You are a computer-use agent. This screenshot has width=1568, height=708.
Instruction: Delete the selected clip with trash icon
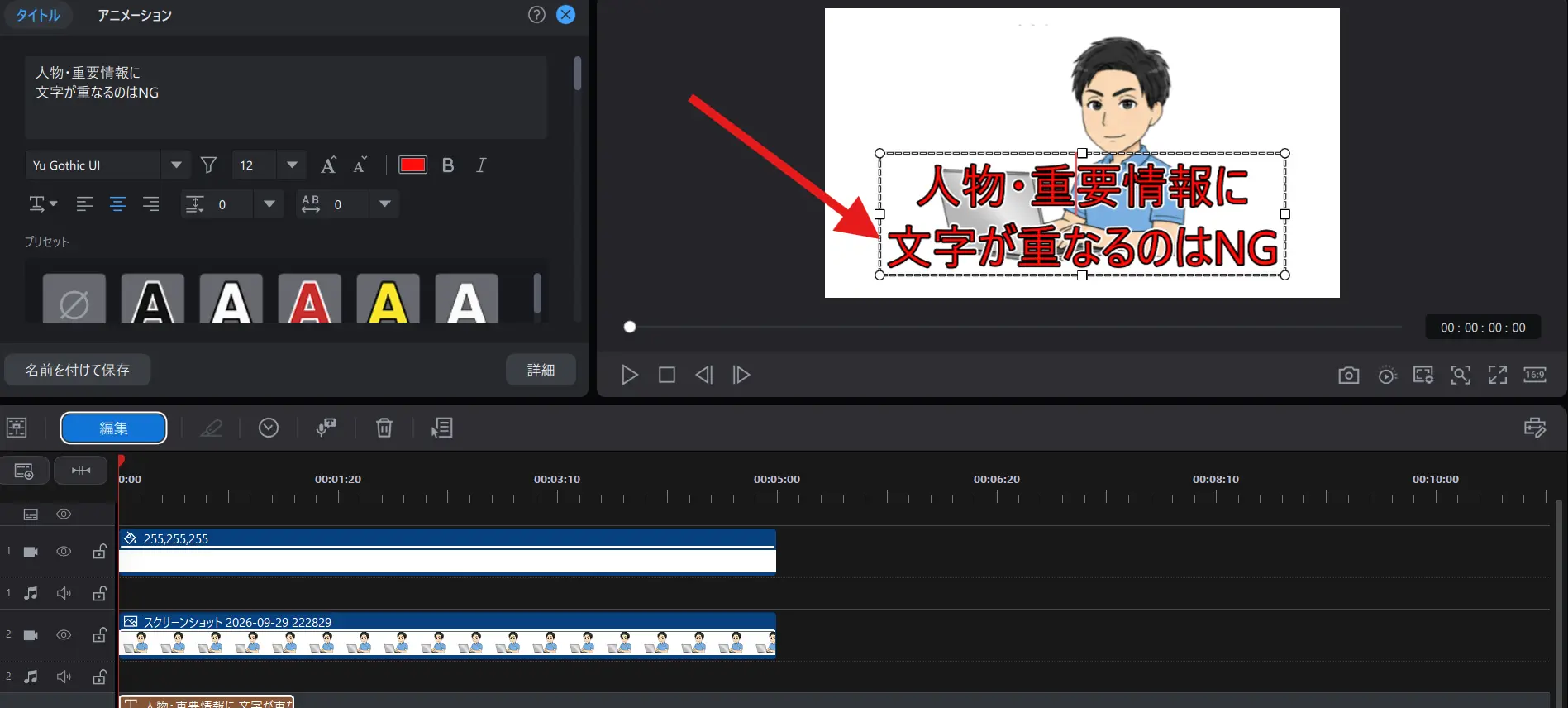tap(384, 428)
